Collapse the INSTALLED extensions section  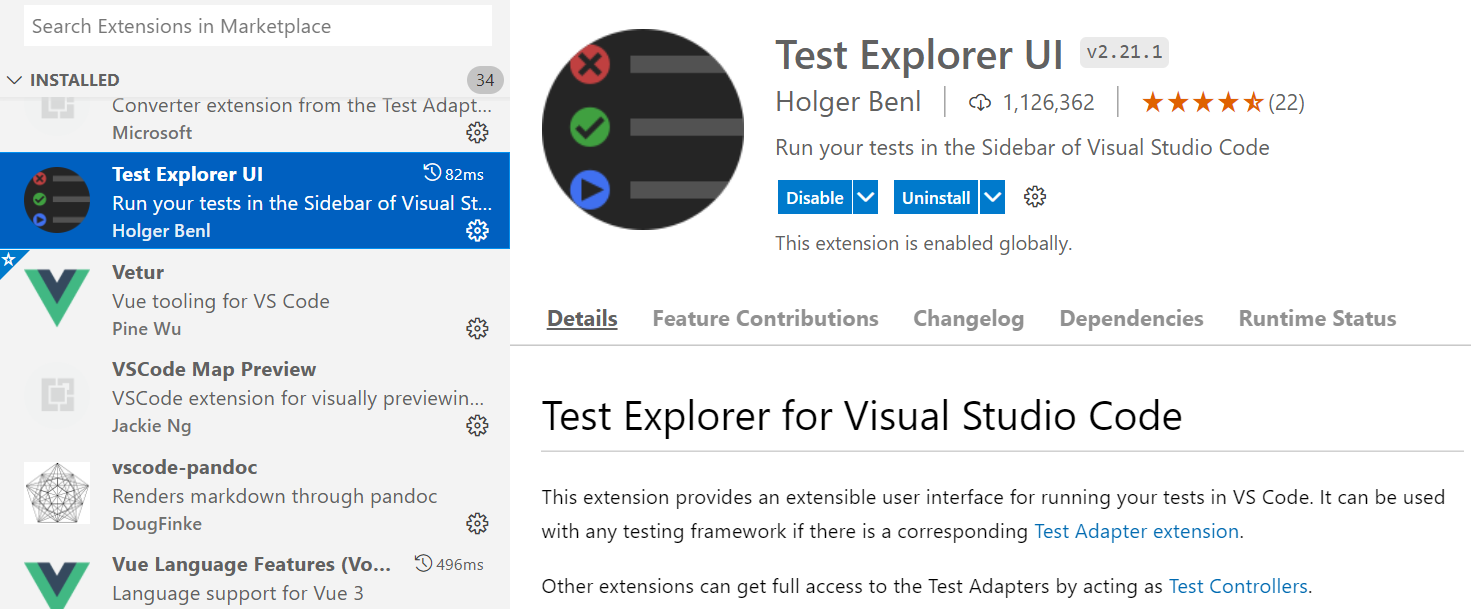pyautogui.click(x=14, y=79)
